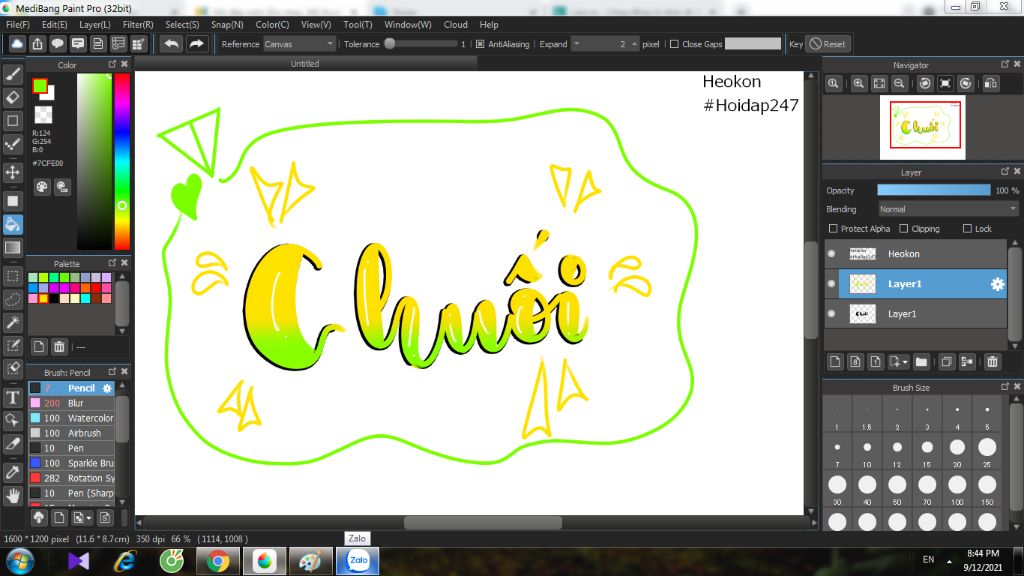
Task: Open the Expand value dropdown arrow
Action: pyautogui.click(x=576, y=44)
